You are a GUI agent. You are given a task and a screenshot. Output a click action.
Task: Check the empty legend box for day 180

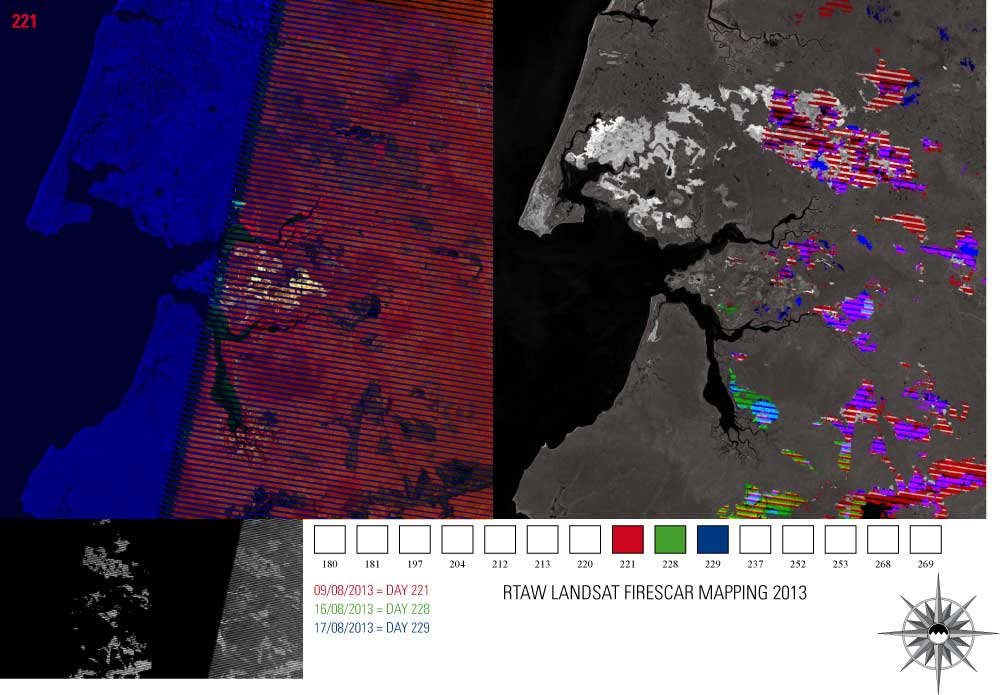[330, 539]
